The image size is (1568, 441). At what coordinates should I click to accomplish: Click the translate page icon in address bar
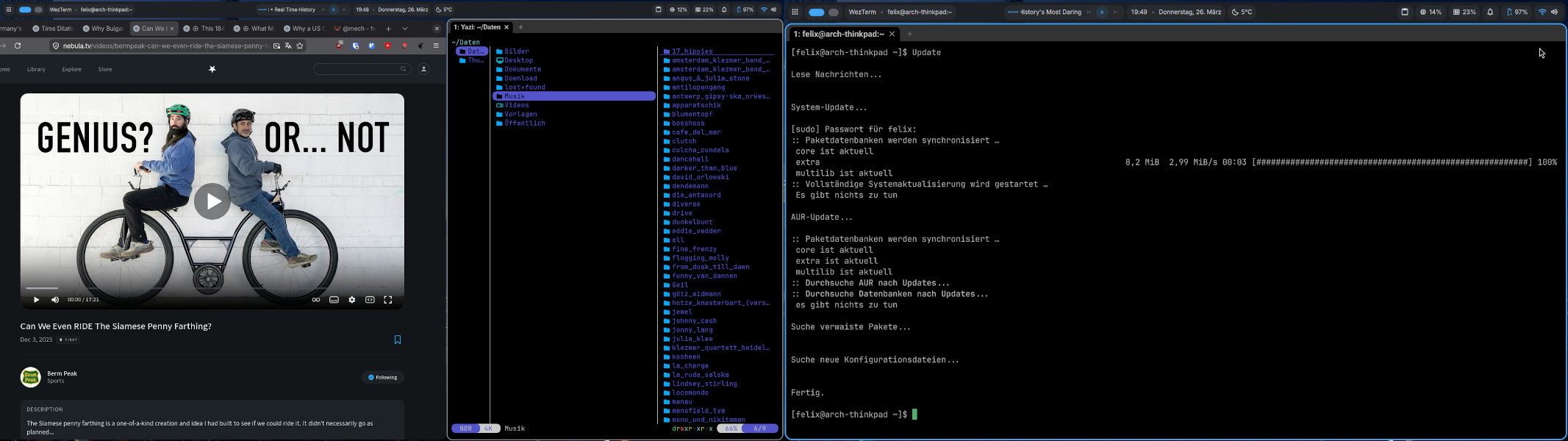click(288, 46)
